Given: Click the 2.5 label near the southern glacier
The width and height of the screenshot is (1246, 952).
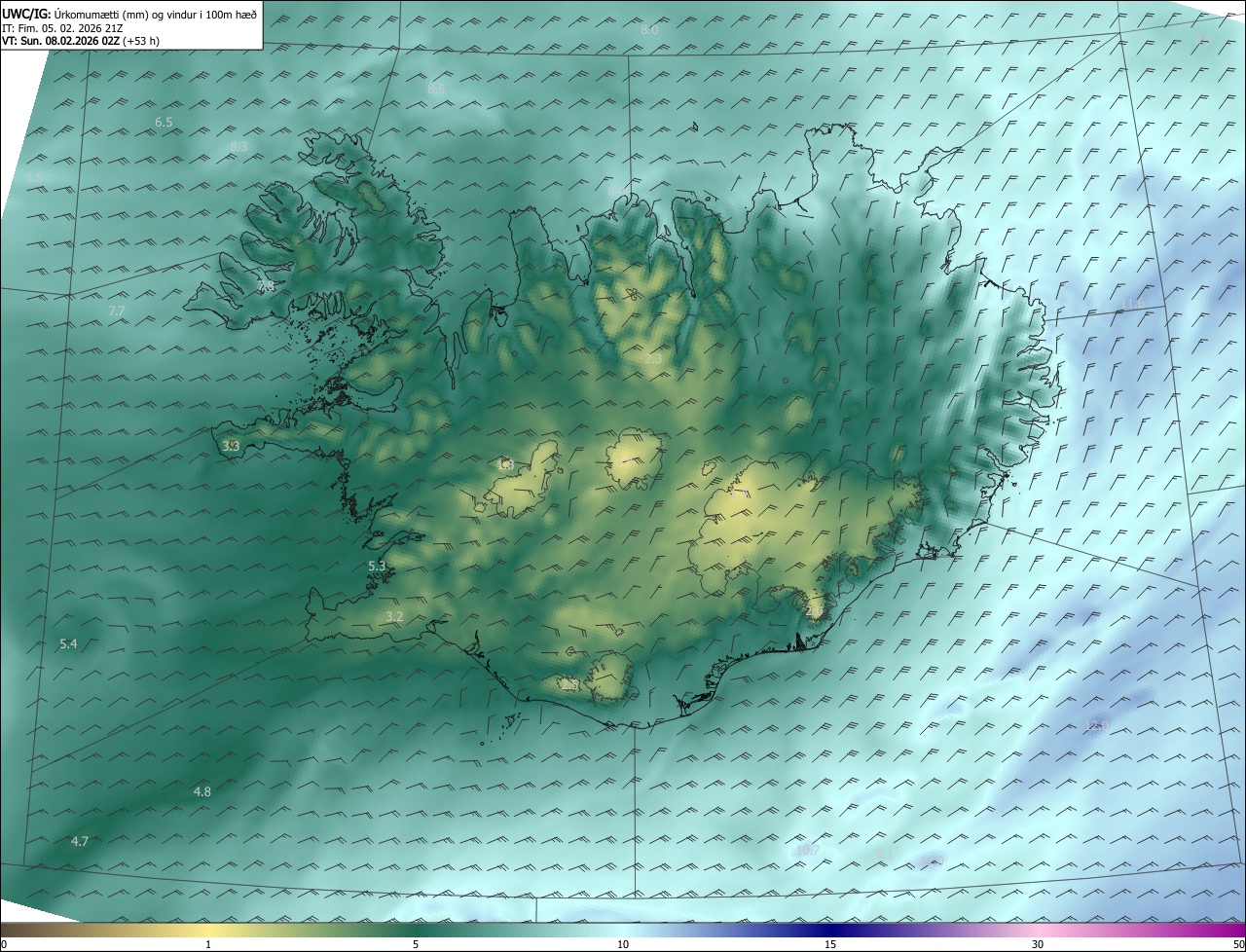Looking at the screenshot, I should tap(570, 686).
